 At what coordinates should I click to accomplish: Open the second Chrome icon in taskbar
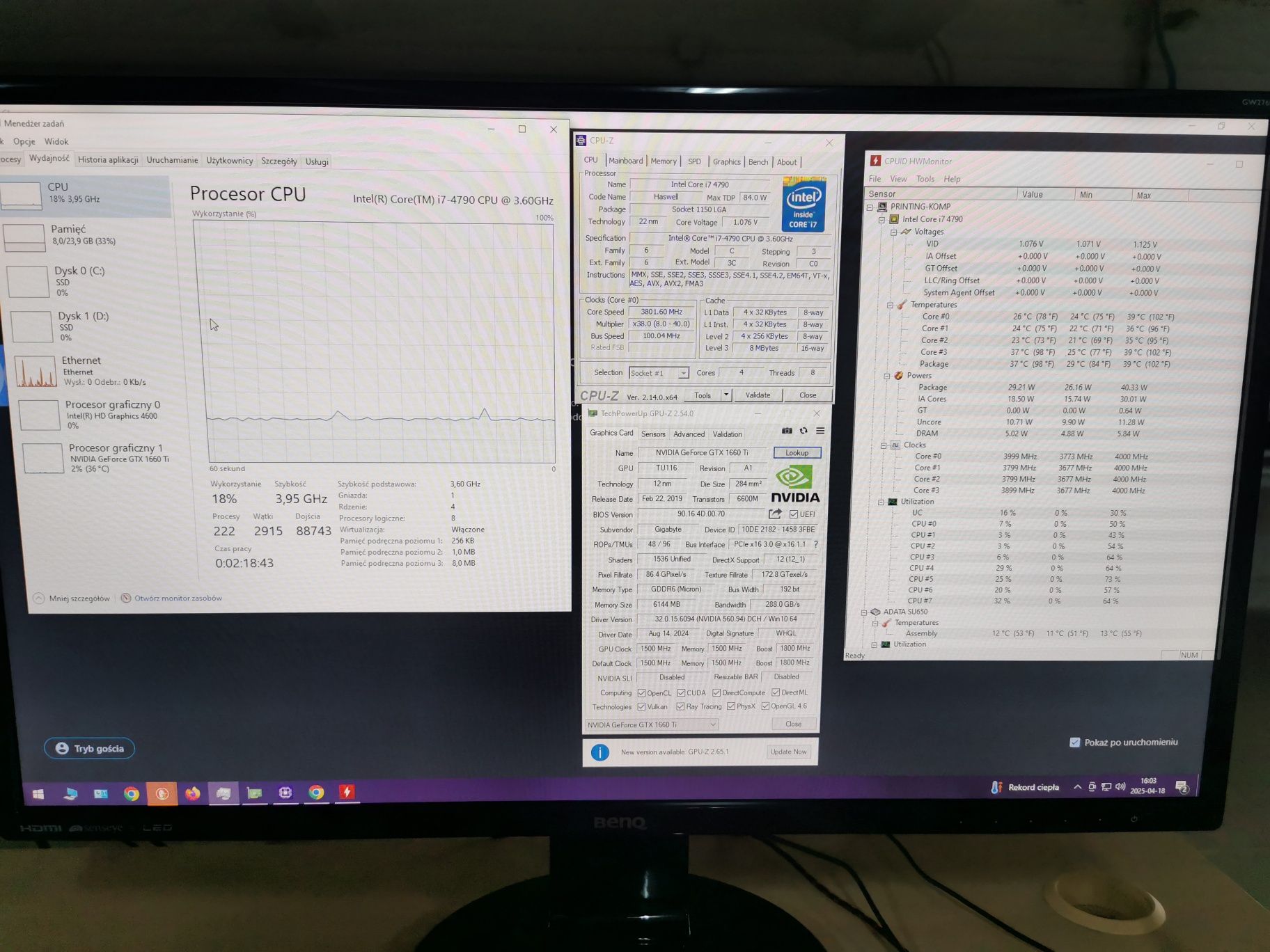[316, 793]
